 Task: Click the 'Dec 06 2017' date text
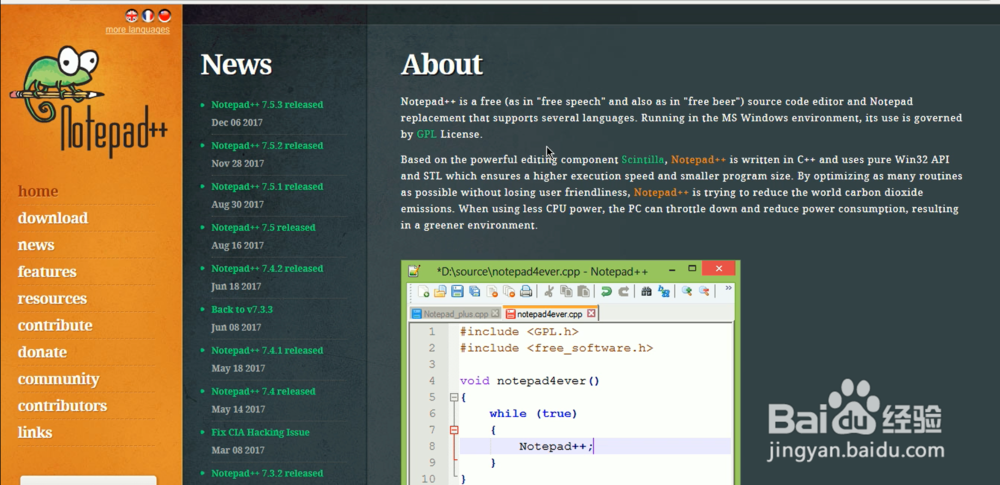[x=237, y=123]
